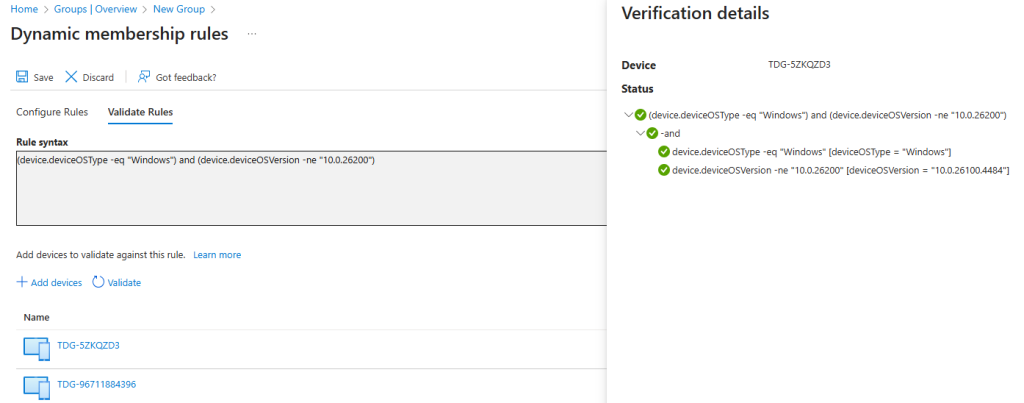Click the Save disk icon
The image size is (1024, 403).
22,77
